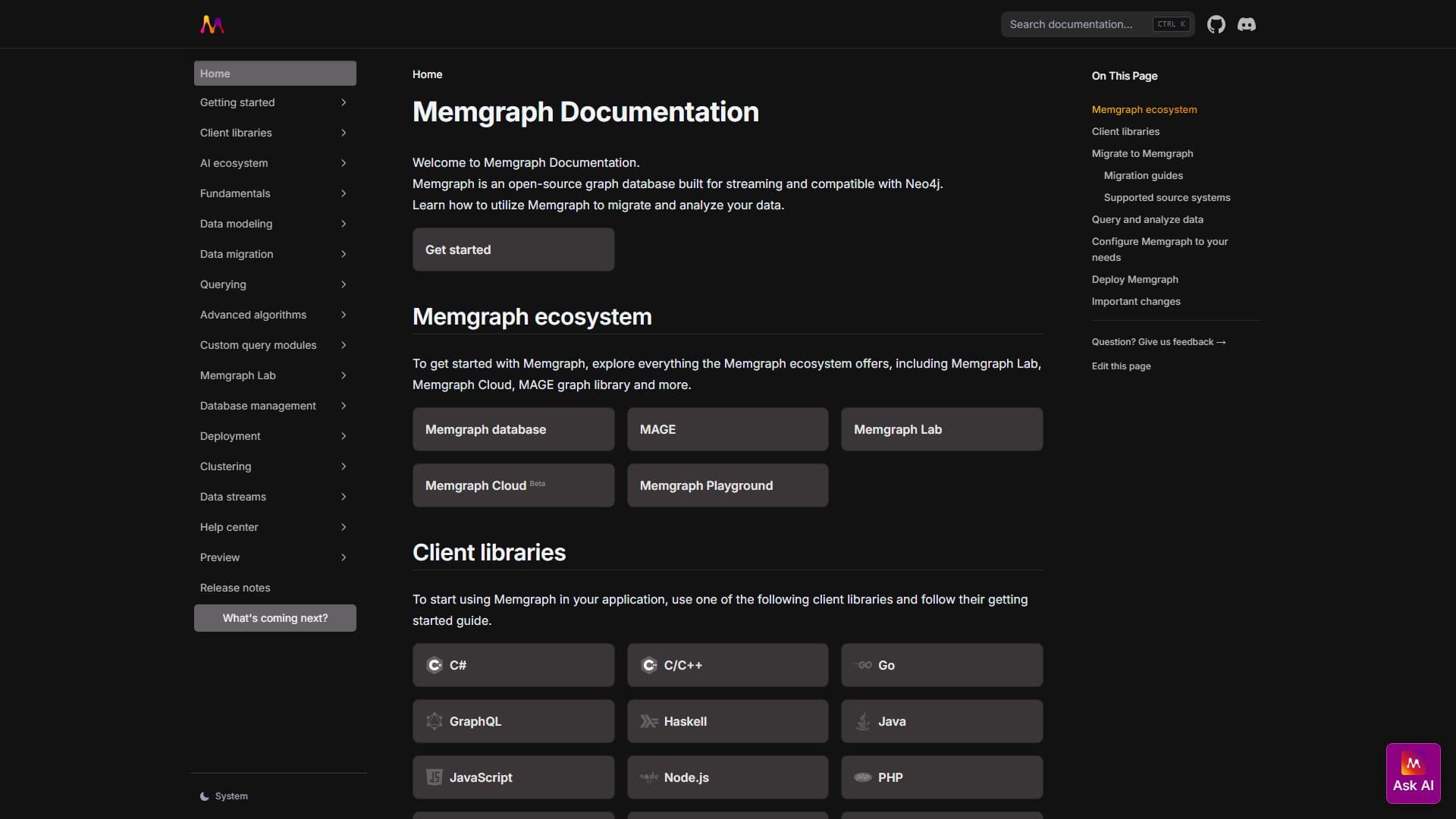
Task: Open Release notes in the sidebar
Action: point(275,588)
